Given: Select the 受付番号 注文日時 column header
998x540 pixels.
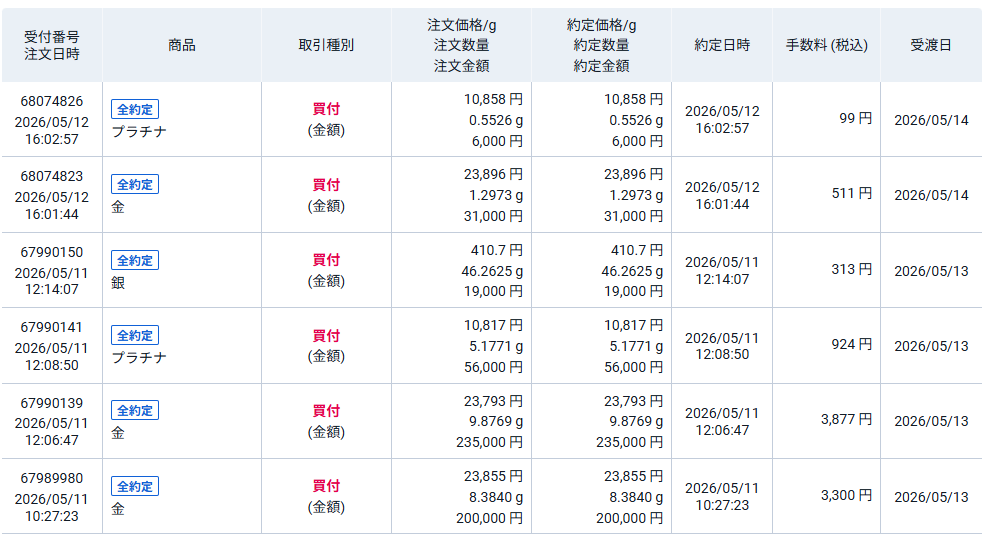Looking at the screenshot, I should pyautogui.click(x=52, y=45).
